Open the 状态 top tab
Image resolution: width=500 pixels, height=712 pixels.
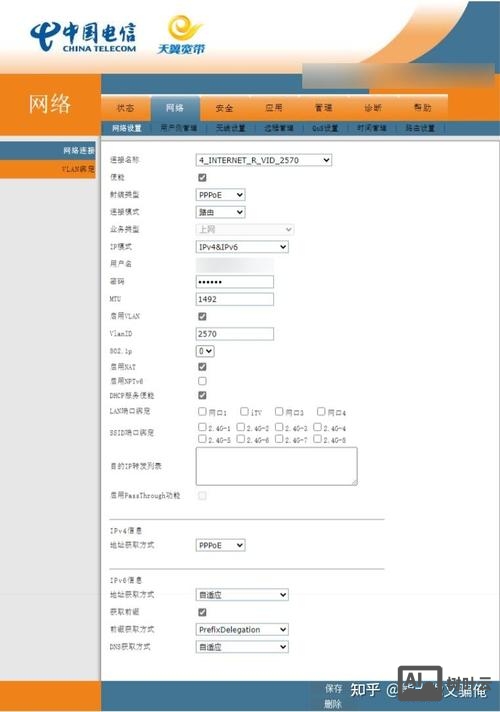point(125,108)
